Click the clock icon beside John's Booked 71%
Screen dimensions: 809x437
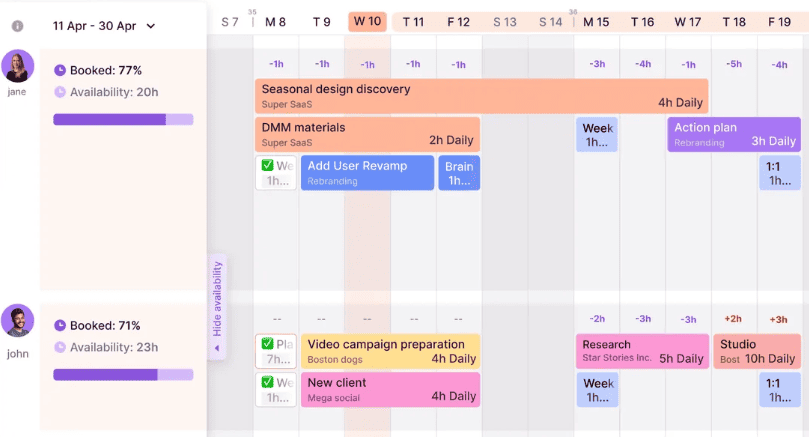pyautogui.click(x=60, y=325)
